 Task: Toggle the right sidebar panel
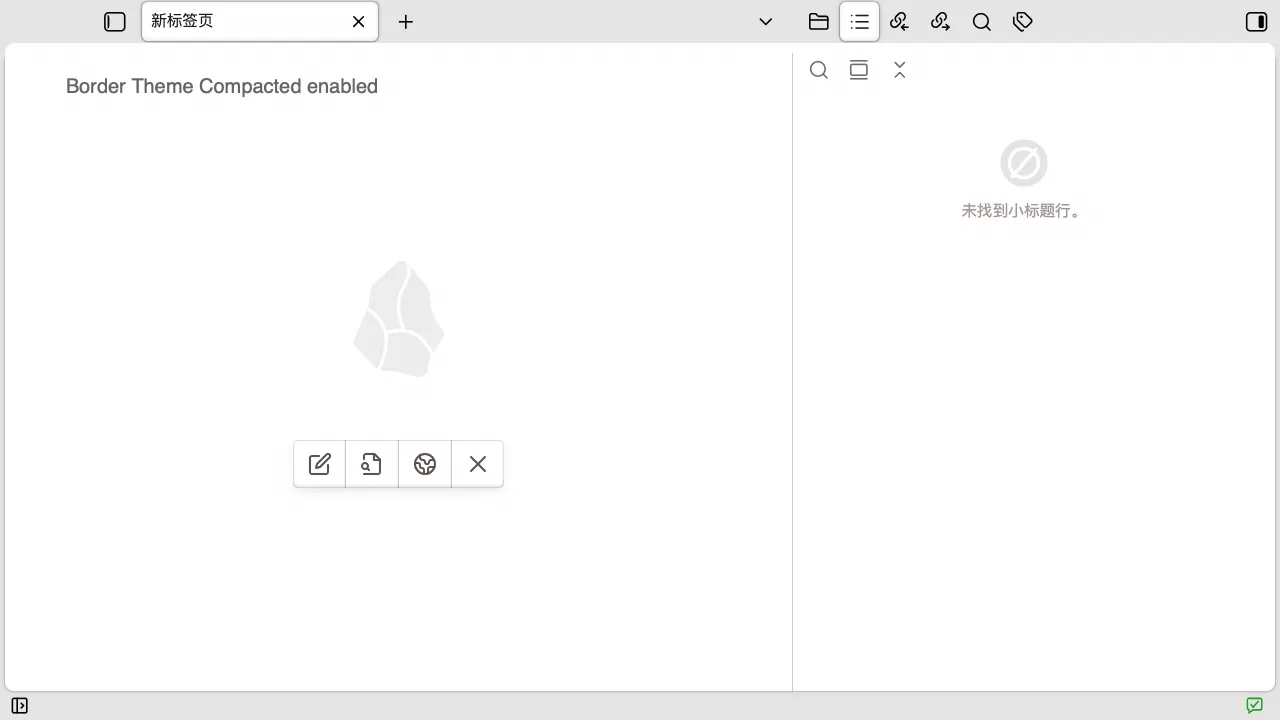point(1257,22)
